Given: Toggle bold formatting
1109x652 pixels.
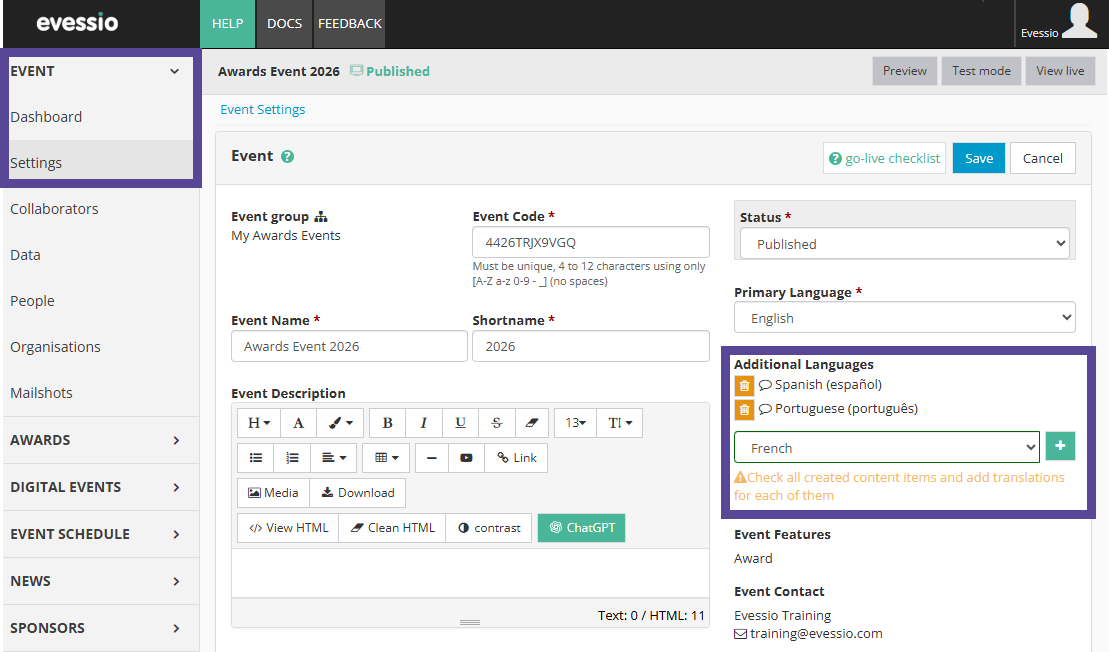Looking at the screenshot, I should coord(387,423).
